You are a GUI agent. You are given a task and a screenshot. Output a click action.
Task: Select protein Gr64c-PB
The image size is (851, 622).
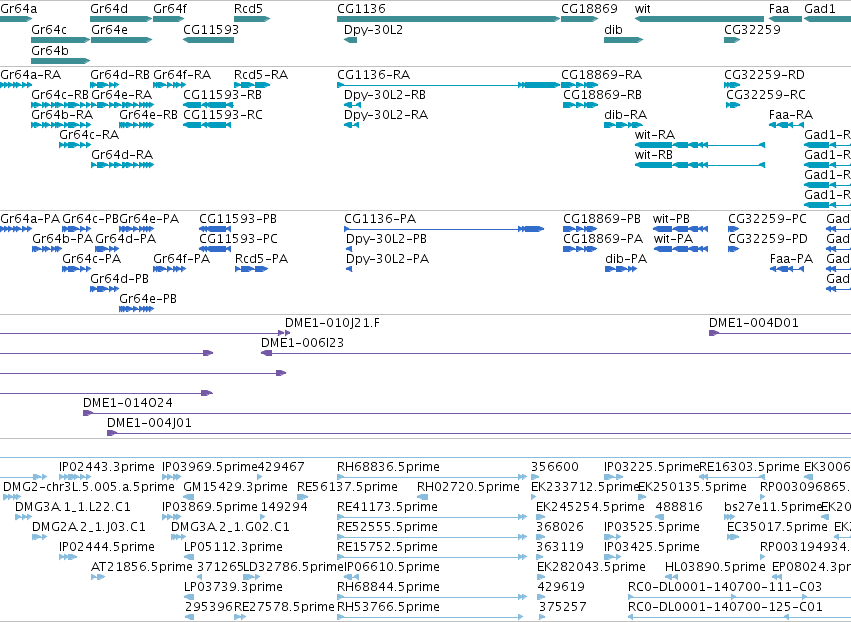[x=91, y=219]
